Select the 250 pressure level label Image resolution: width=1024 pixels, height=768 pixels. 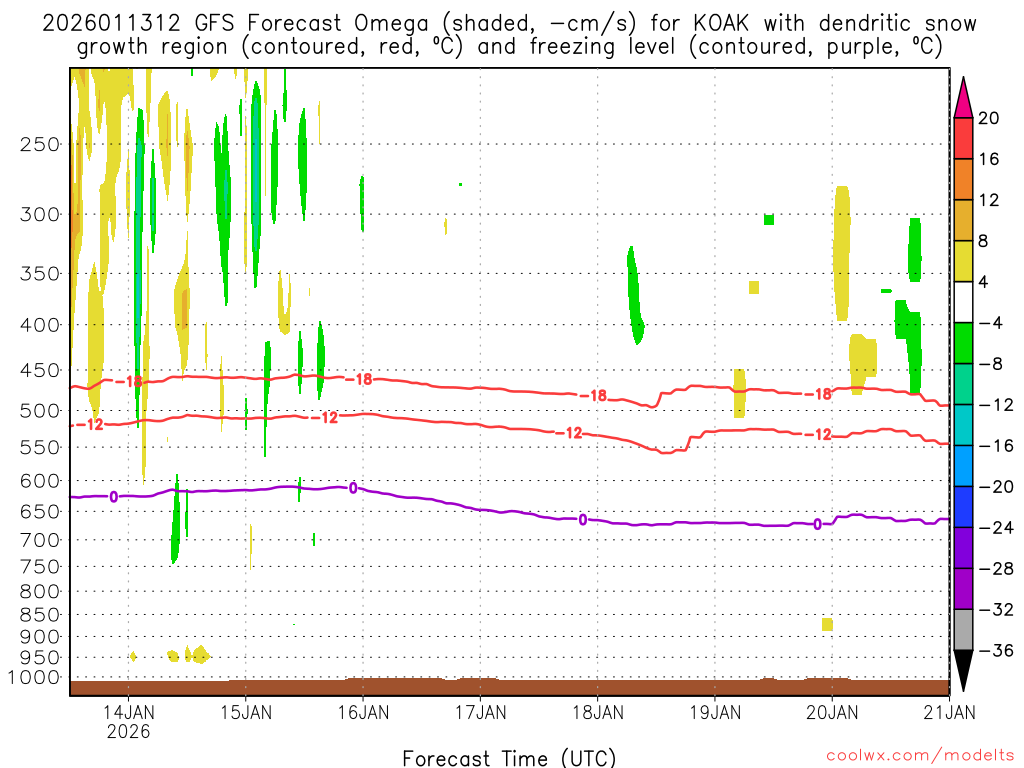[x=40, y=144]
